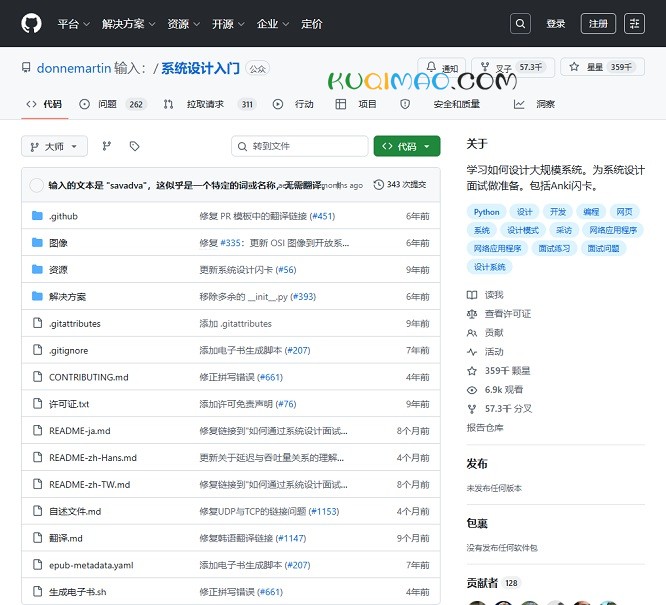This screenshot has height=605, width=666.
Task: Expand the 解决方案 header menu
Action: (x=128, y=24)
